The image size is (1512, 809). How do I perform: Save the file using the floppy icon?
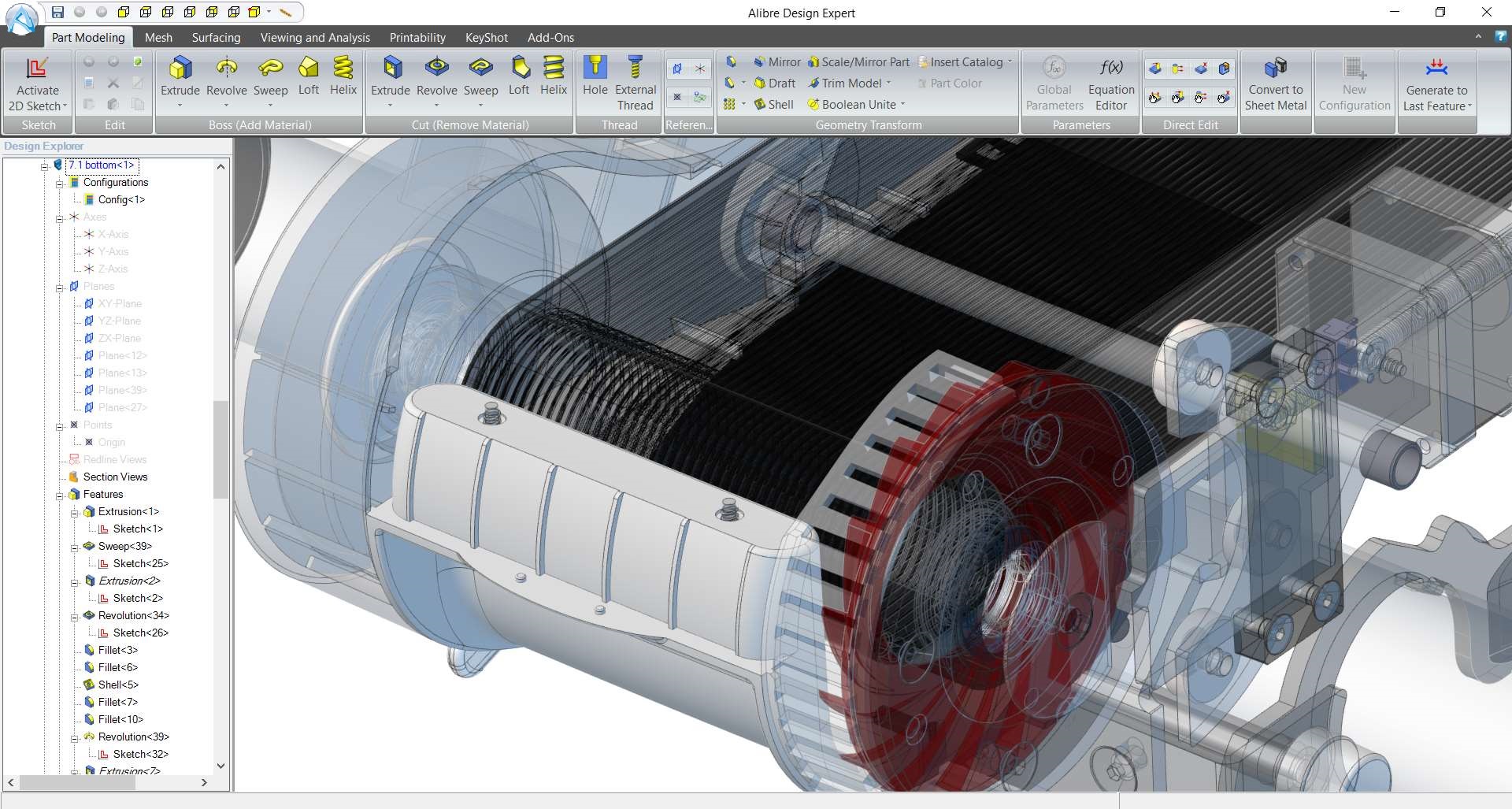point(57,12)
